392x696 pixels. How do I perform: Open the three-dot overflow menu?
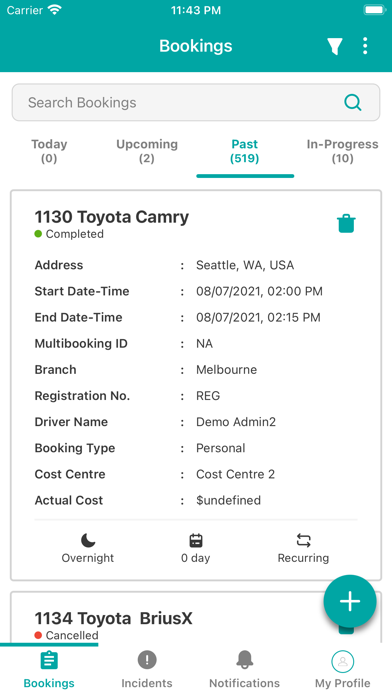[x=365, y=46]
